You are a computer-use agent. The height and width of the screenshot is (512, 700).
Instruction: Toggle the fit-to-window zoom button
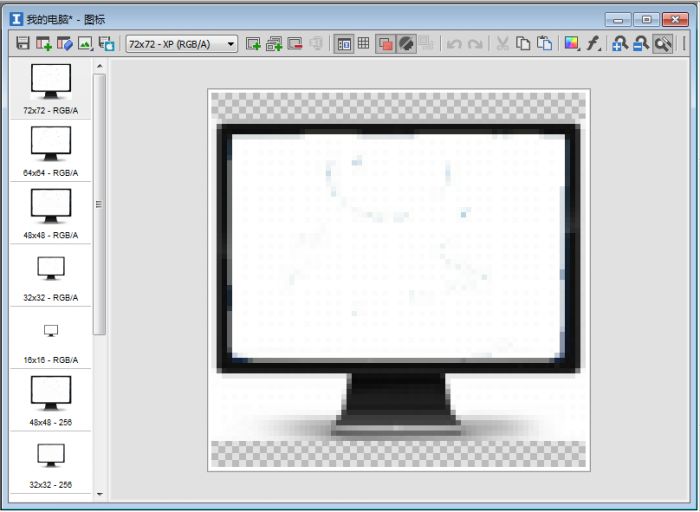662,44
